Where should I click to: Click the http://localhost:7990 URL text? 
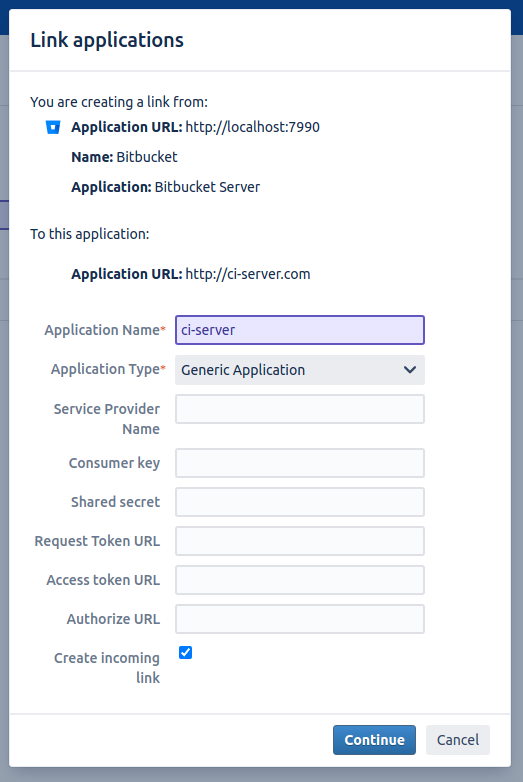tap(252, 127)
